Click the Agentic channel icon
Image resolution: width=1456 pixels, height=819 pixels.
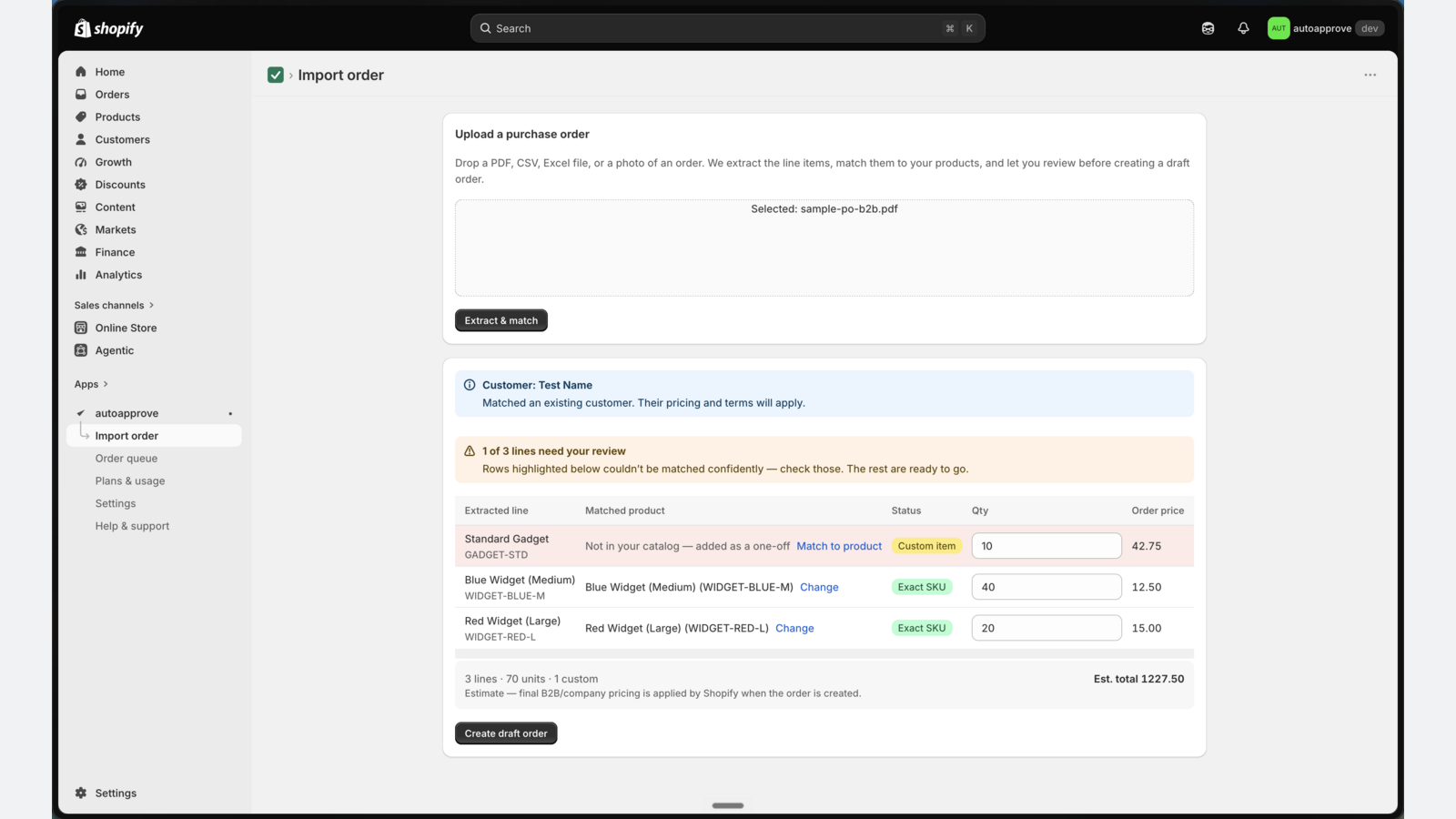81,350
